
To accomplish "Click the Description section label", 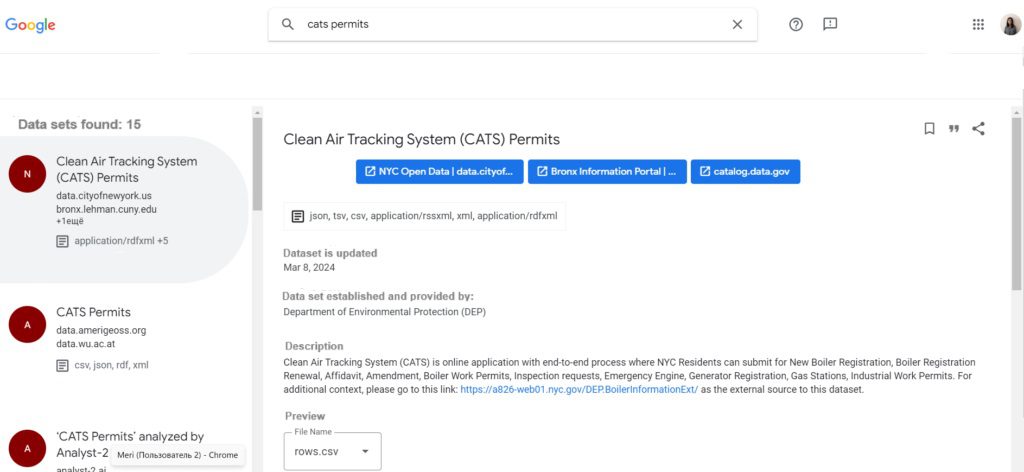I will (x=314, y=346).
